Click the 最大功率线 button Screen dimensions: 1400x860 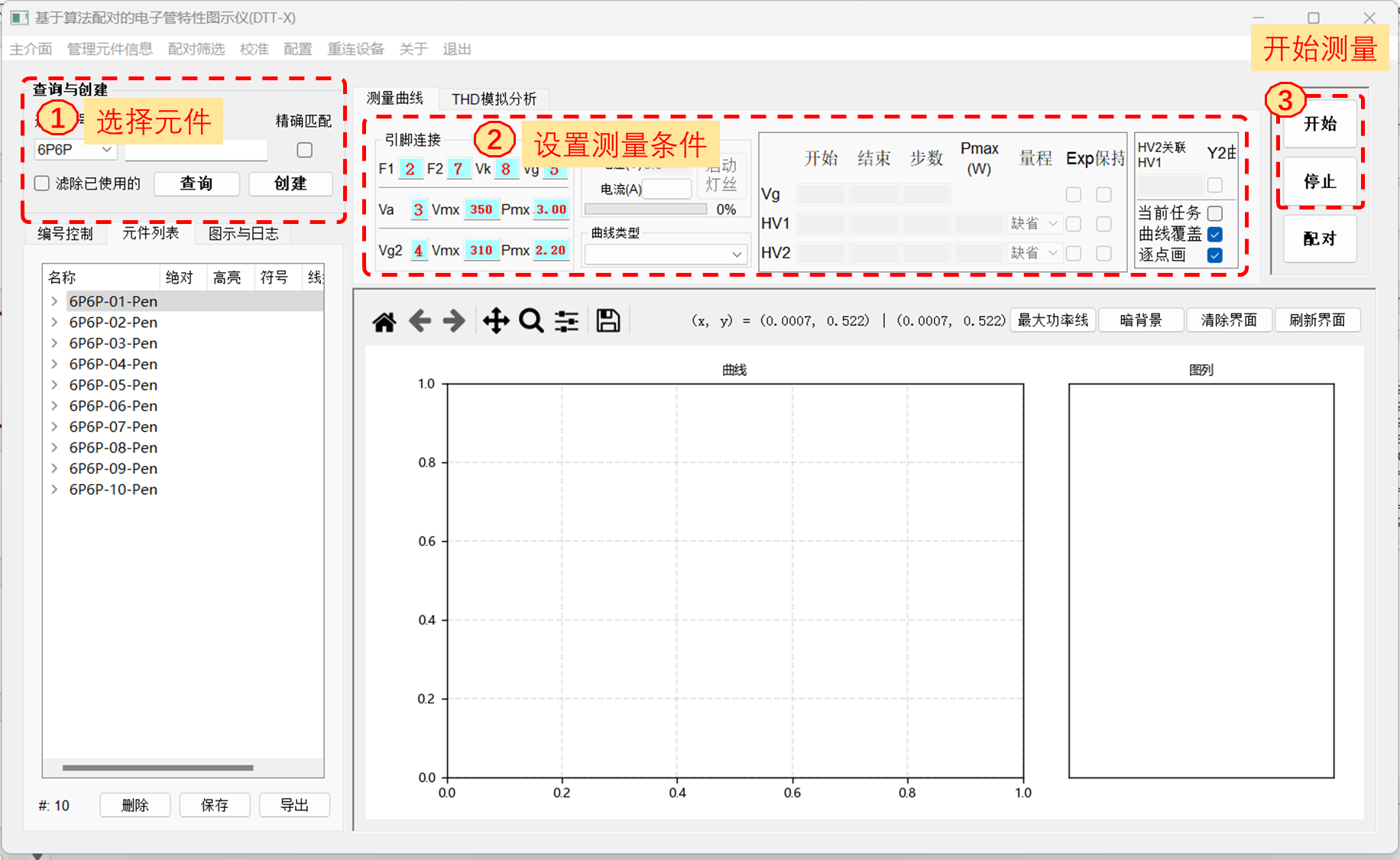[x=1052, y=320]
